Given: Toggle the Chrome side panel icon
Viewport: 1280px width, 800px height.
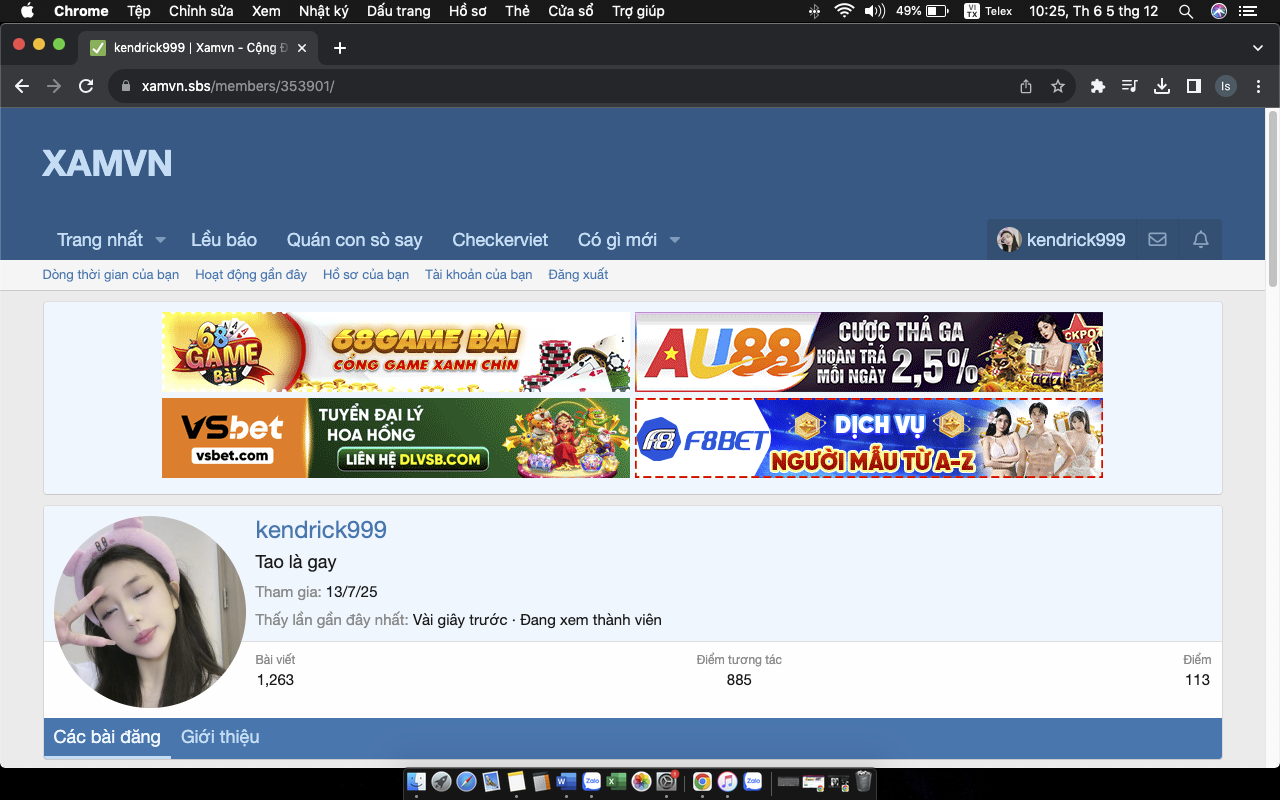Looking at the screenshot, I should tap(1193, 87).
